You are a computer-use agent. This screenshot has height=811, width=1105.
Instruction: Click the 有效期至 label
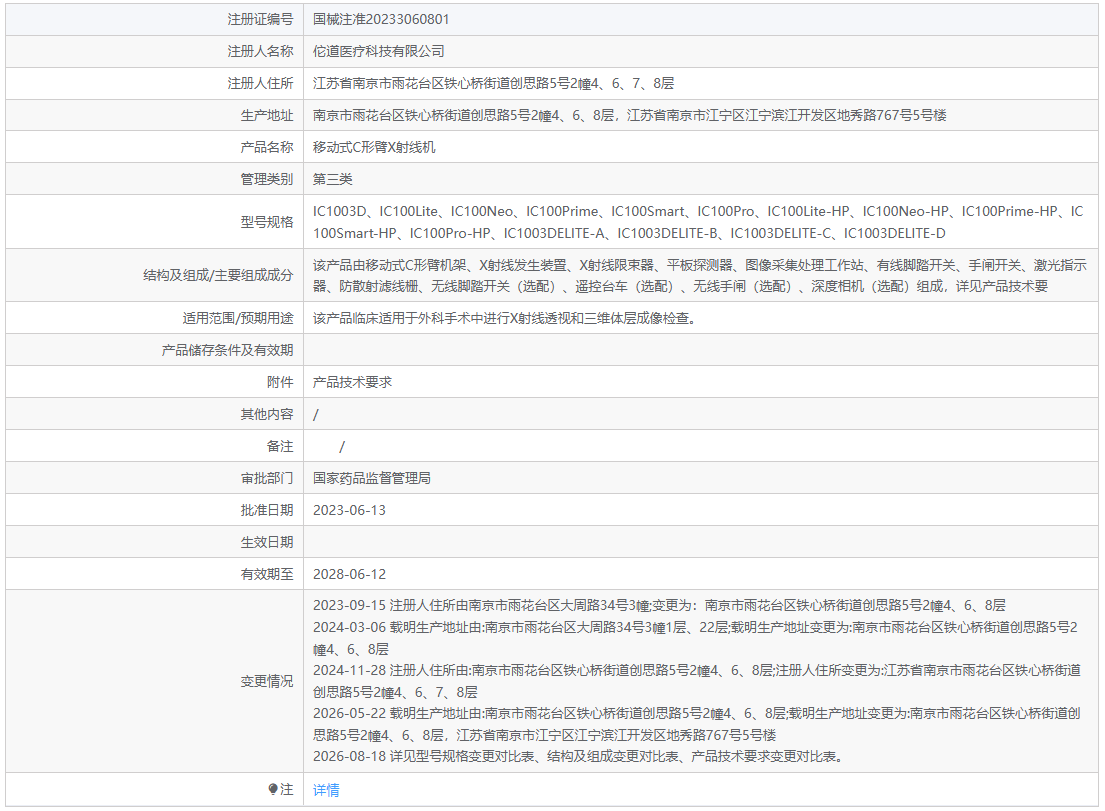[x=266, y=574]
